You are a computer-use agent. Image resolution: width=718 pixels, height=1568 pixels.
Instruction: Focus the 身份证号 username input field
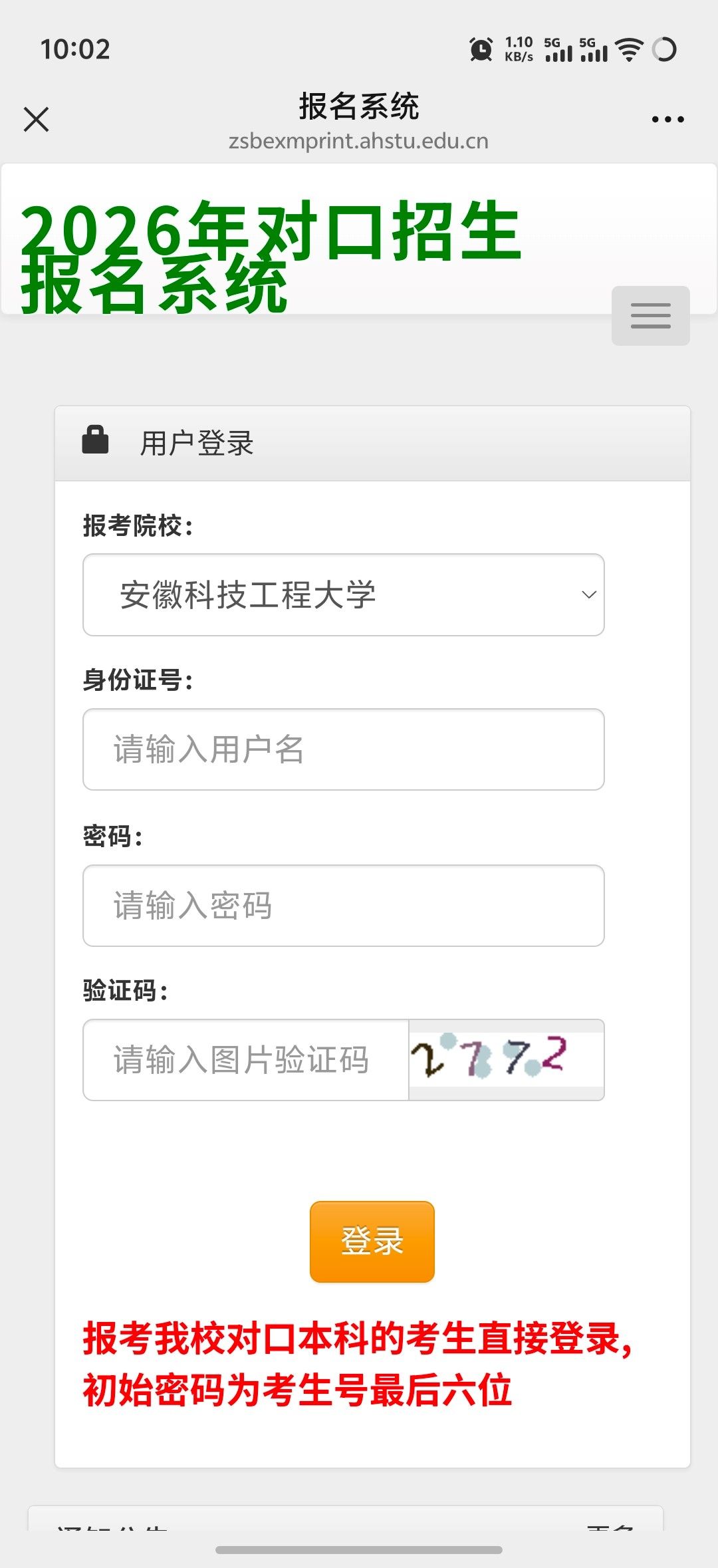pos(343,749)
